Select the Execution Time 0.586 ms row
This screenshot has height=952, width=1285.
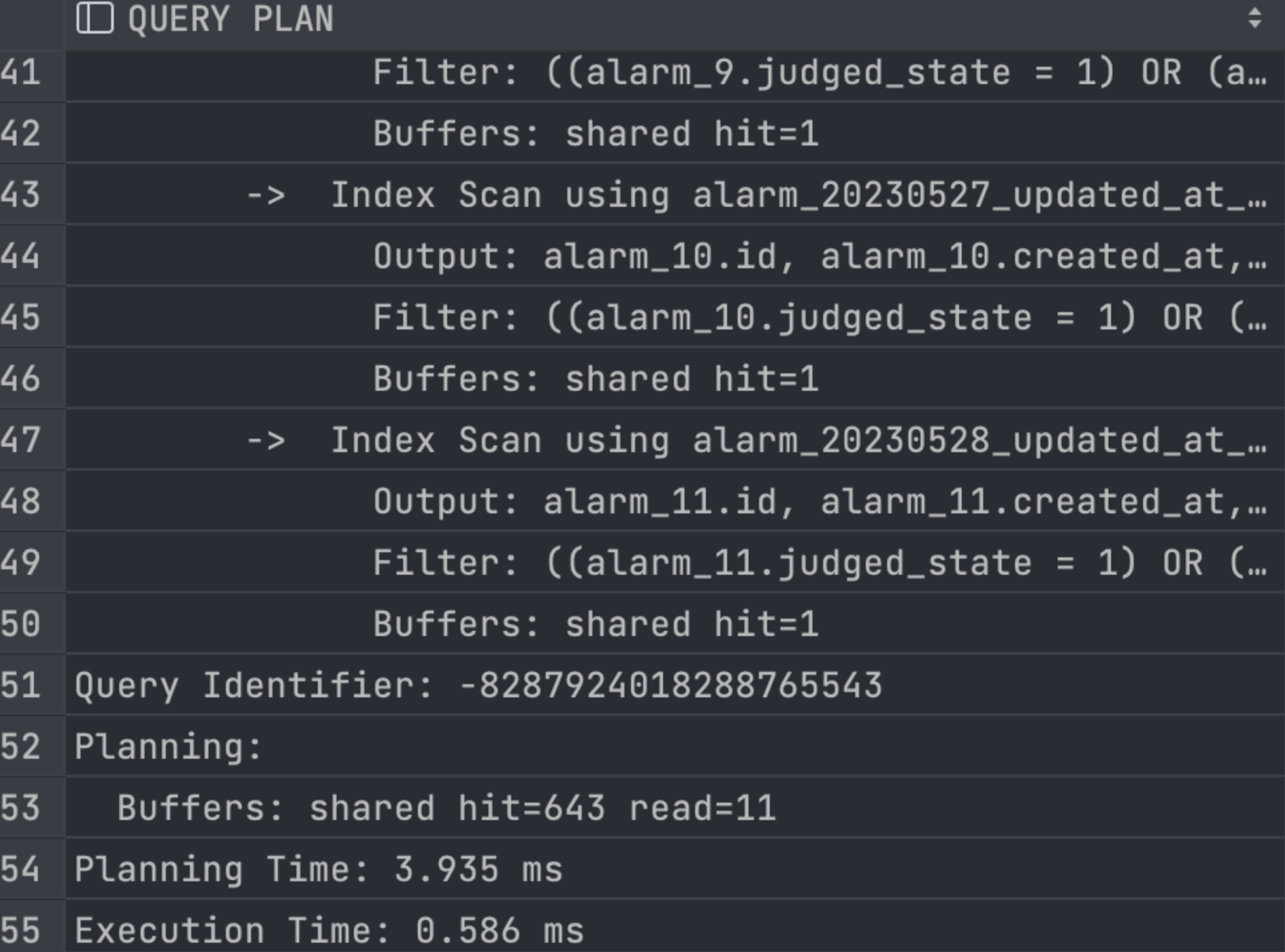click(325, 931)
